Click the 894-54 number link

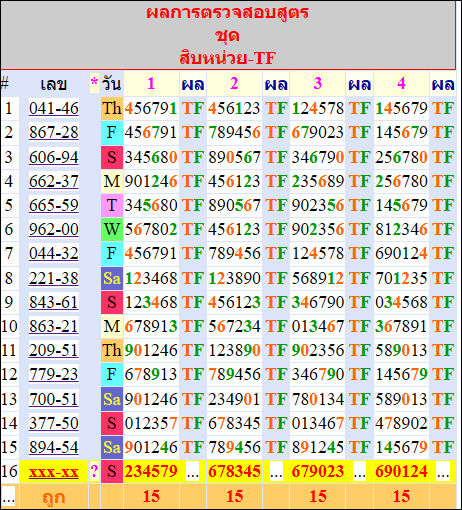(x=54, y=447)
